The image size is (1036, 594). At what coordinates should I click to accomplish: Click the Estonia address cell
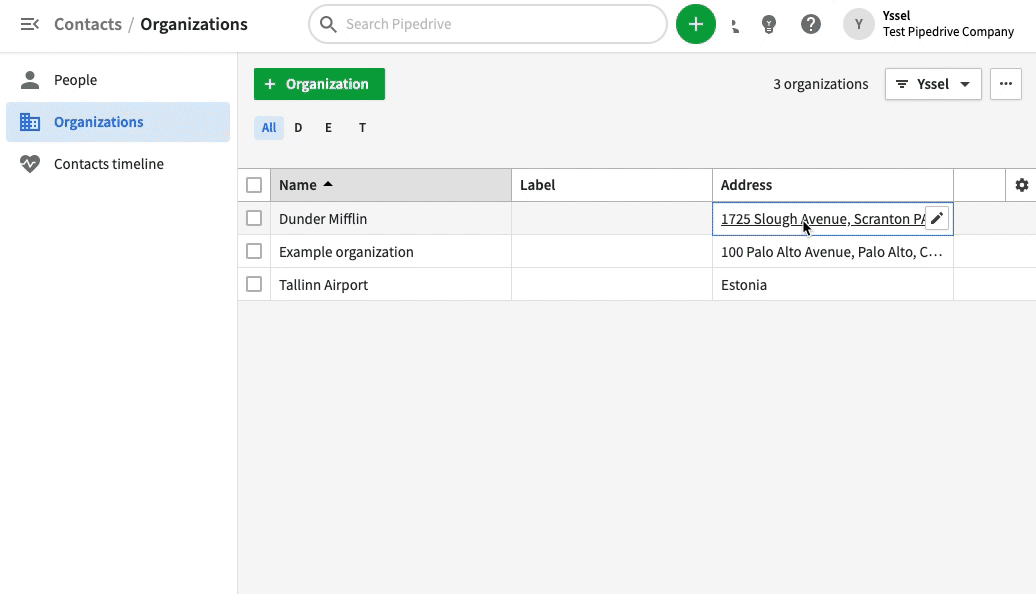coord(832,284)
